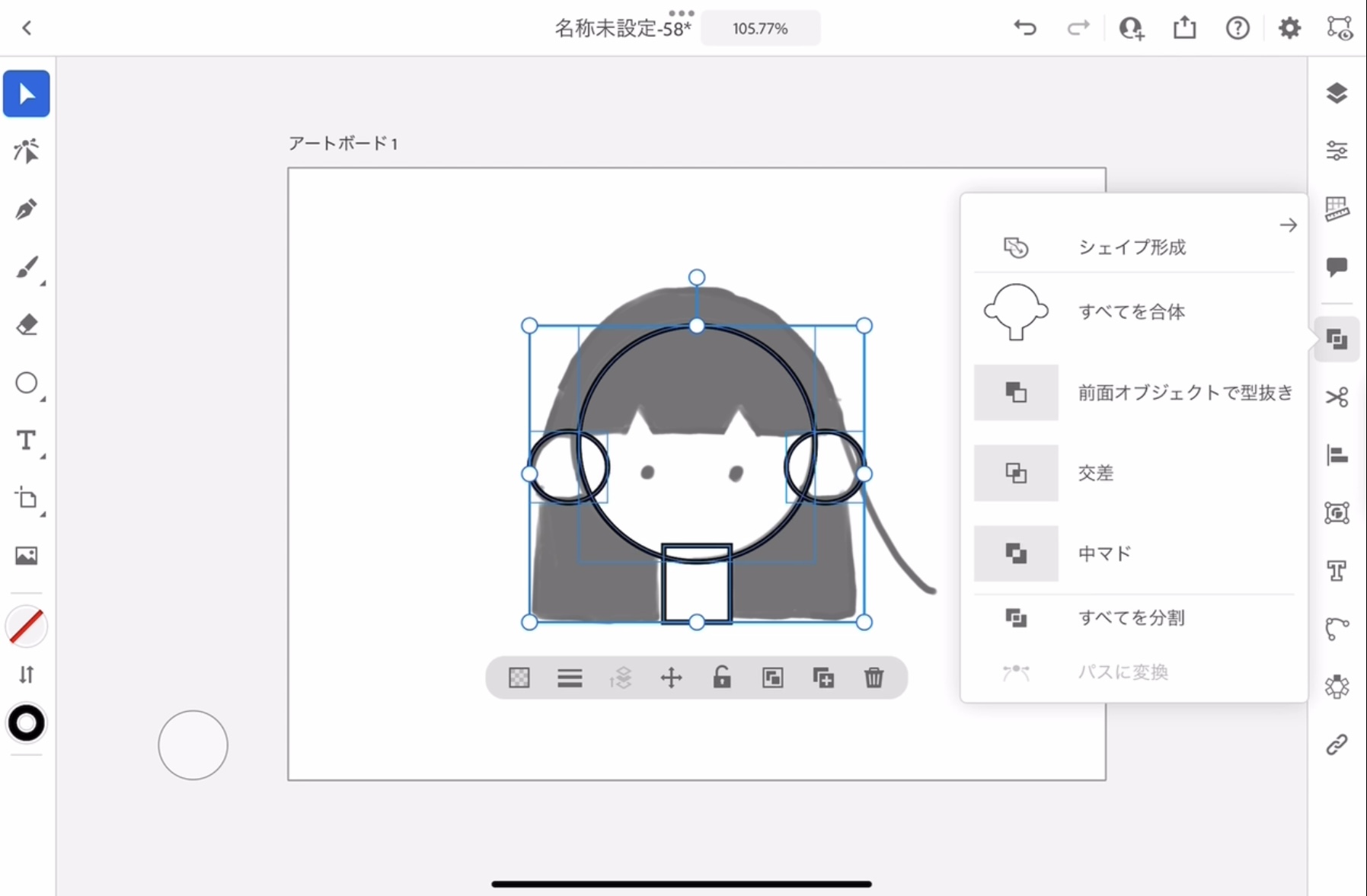
Task: Click the black stroke color swatch
Action: [x=27, y=723]
